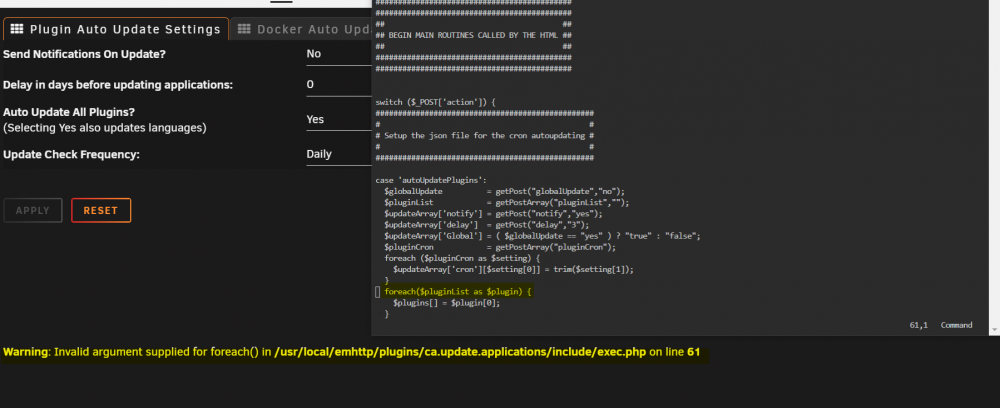
Task: Click 'BEGIN MAIN ROUTINES CALLED BY THE HTML' comment
Action: tap(474, 35)
